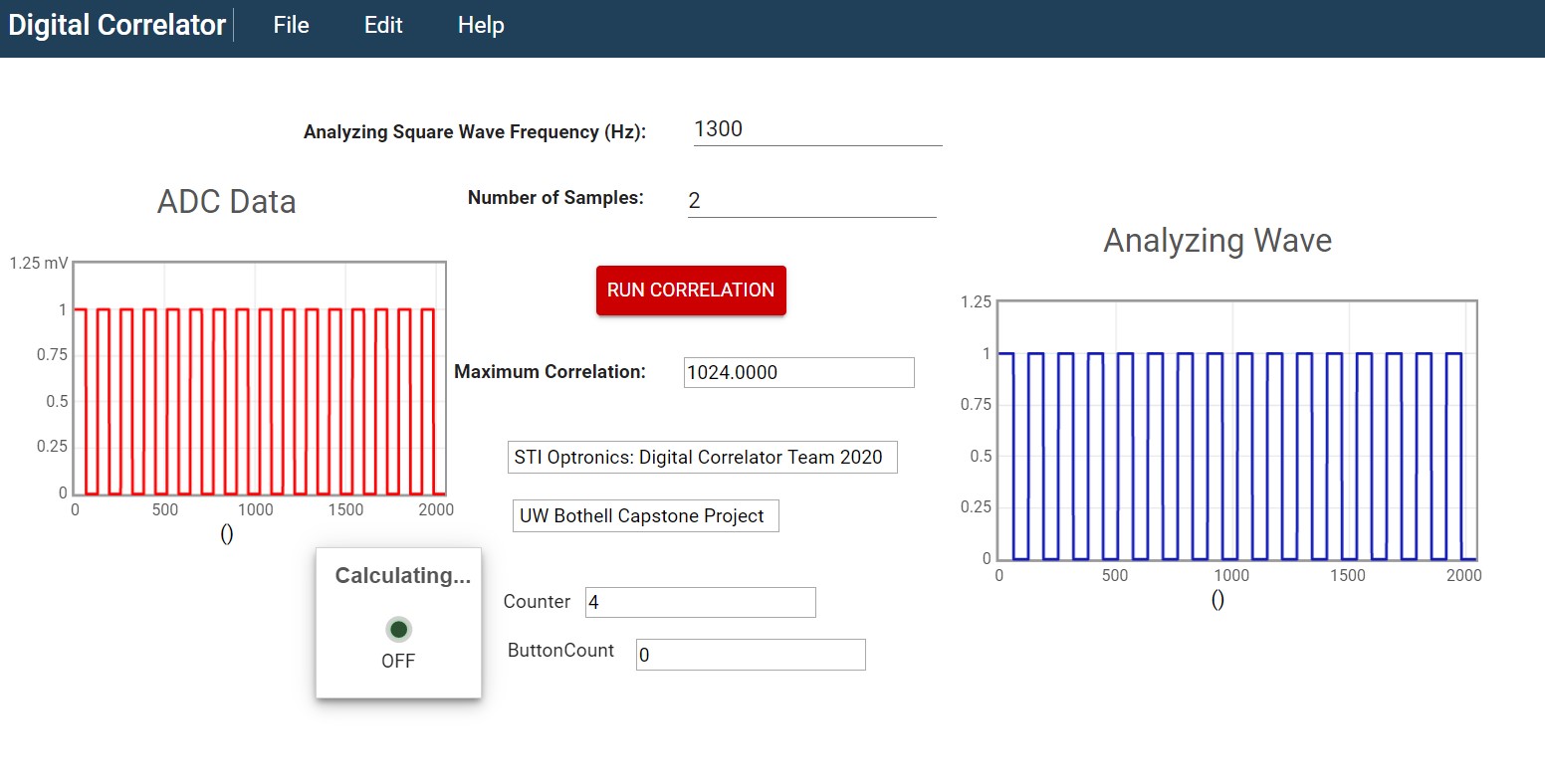Click the STI Optronics team text box
This screenshot has width=1545, height=784.
tap(702, 458)
